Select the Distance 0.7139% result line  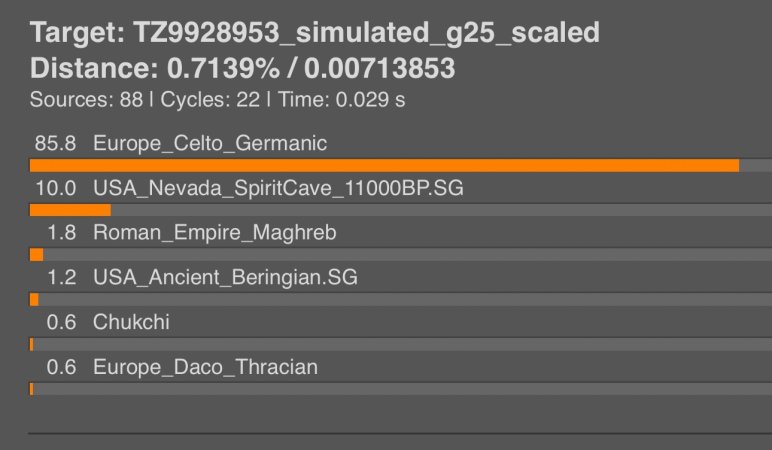click(242, 68)
